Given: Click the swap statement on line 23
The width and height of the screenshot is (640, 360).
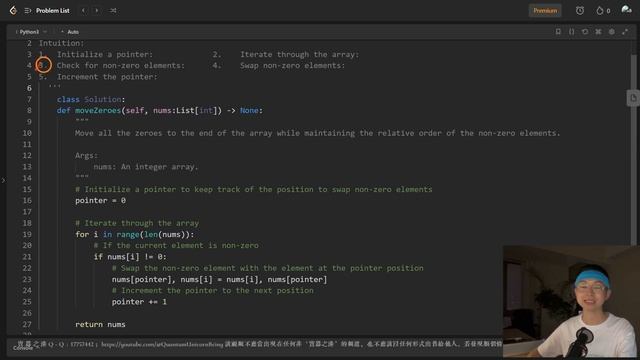Looking at the screenshot, I should 220,279.
